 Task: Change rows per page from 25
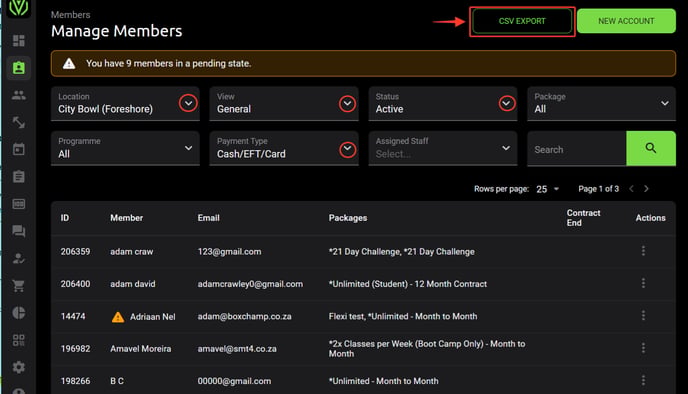pos(547,189)
